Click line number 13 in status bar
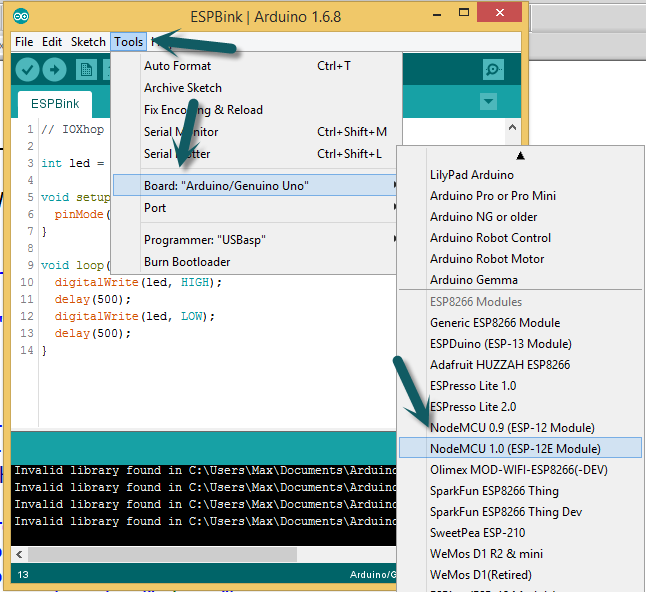Screen dimensions: 646x592 coord(23,574)
